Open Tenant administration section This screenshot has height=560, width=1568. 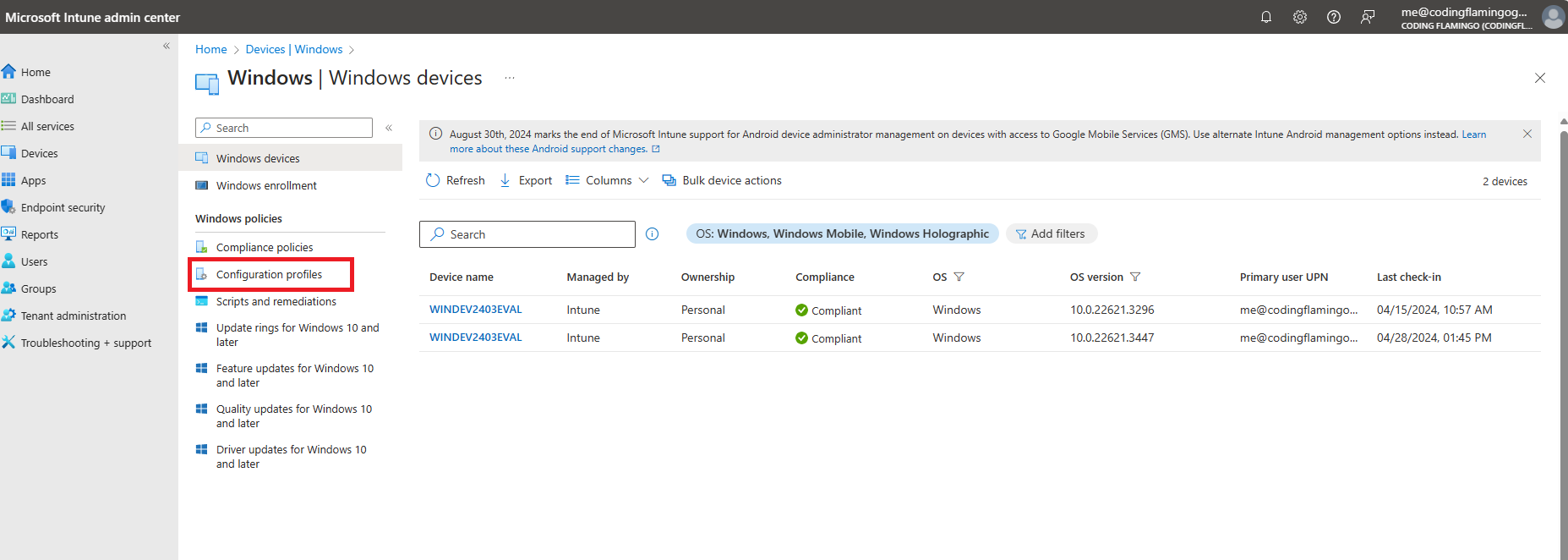point(73,316)
